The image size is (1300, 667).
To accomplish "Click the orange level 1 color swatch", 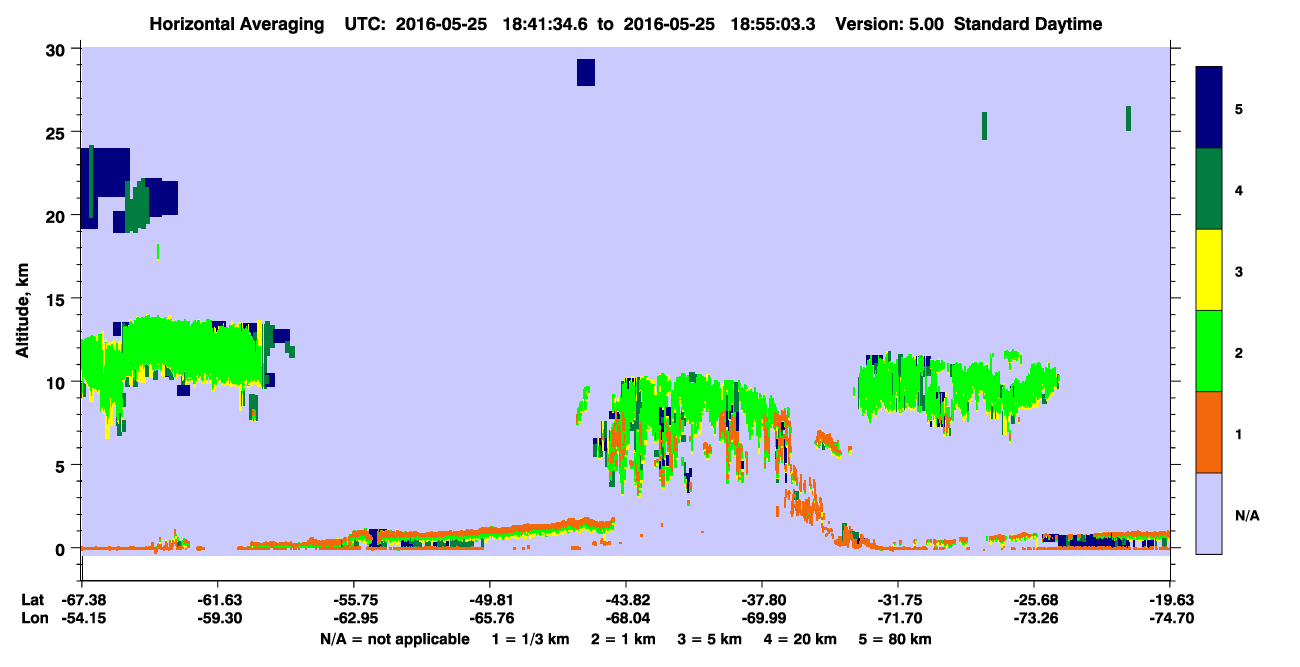I will tap(1209, 432).
